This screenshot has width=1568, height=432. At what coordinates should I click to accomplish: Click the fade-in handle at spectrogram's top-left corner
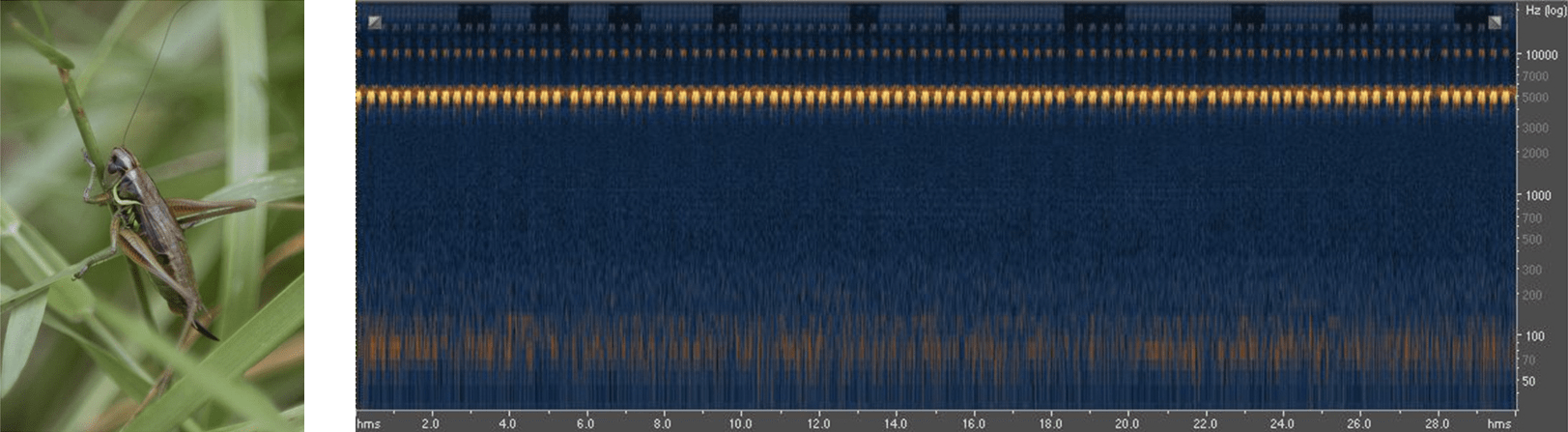(375, 22)
